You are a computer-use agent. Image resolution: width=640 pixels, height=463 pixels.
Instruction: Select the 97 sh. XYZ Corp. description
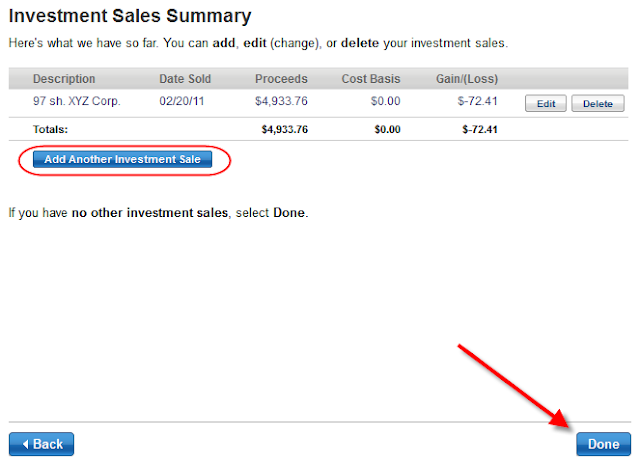click(x=76, y=101)
